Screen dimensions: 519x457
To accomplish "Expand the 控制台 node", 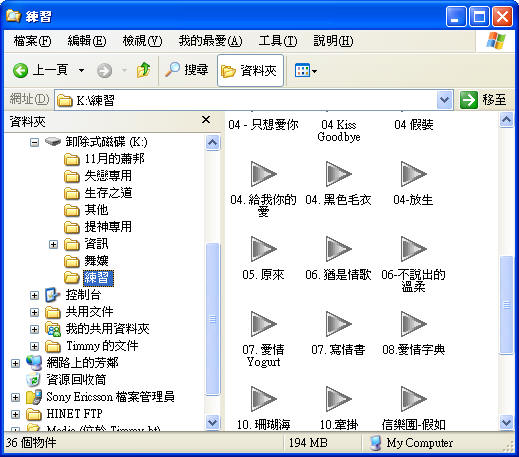I will click(x=34, y=295).
